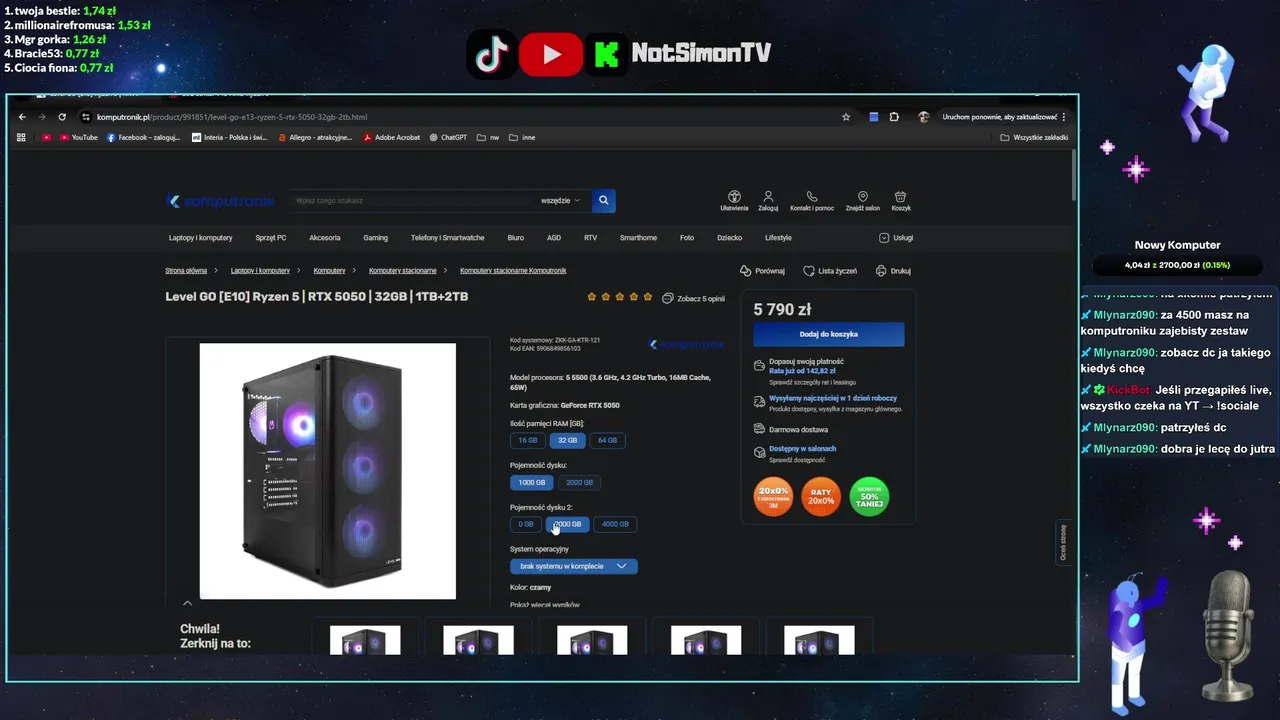Open the Koszyk cart icon
This screenshot has width=1280, height=720.
click(x=901, y=201)
